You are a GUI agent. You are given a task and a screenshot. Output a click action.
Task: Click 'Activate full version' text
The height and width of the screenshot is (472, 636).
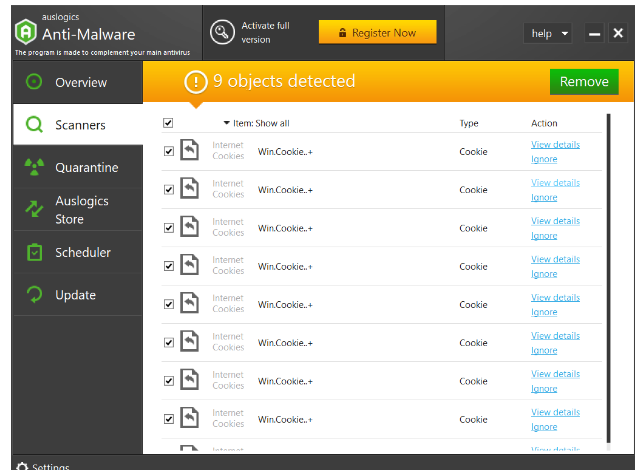click(x=265, y=32)
